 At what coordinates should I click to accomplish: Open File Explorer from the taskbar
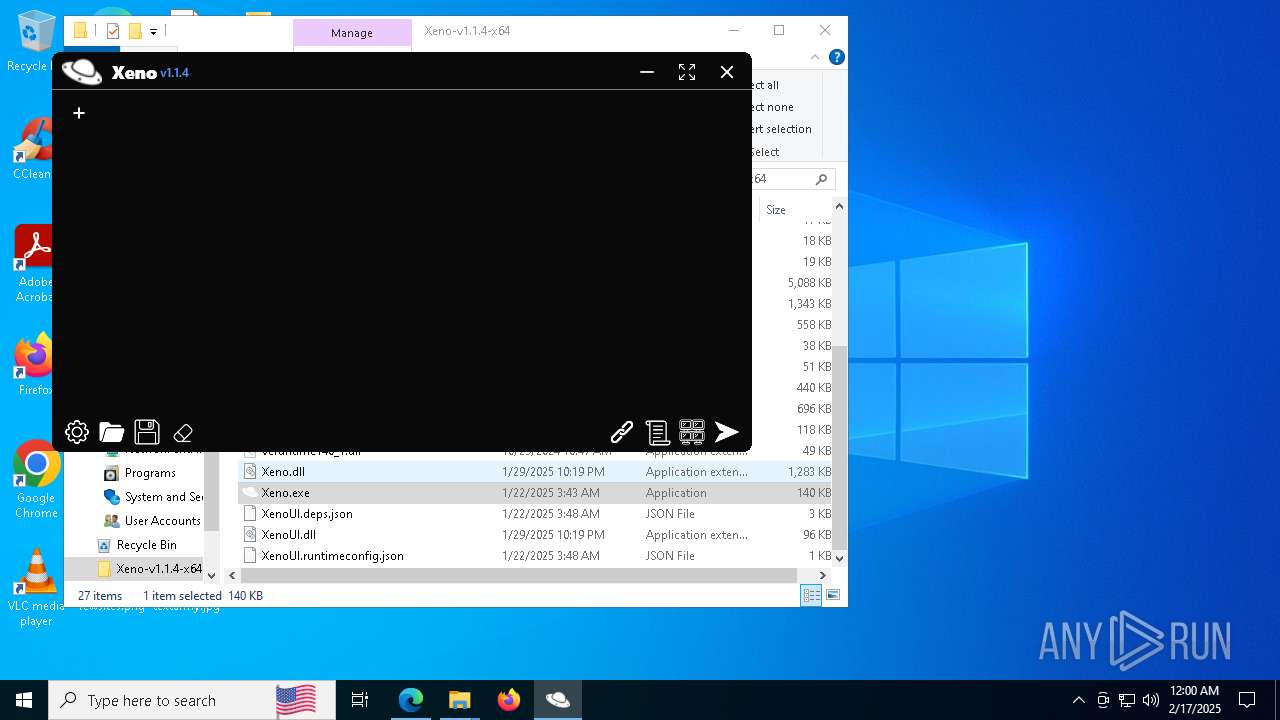pos(460,700)
